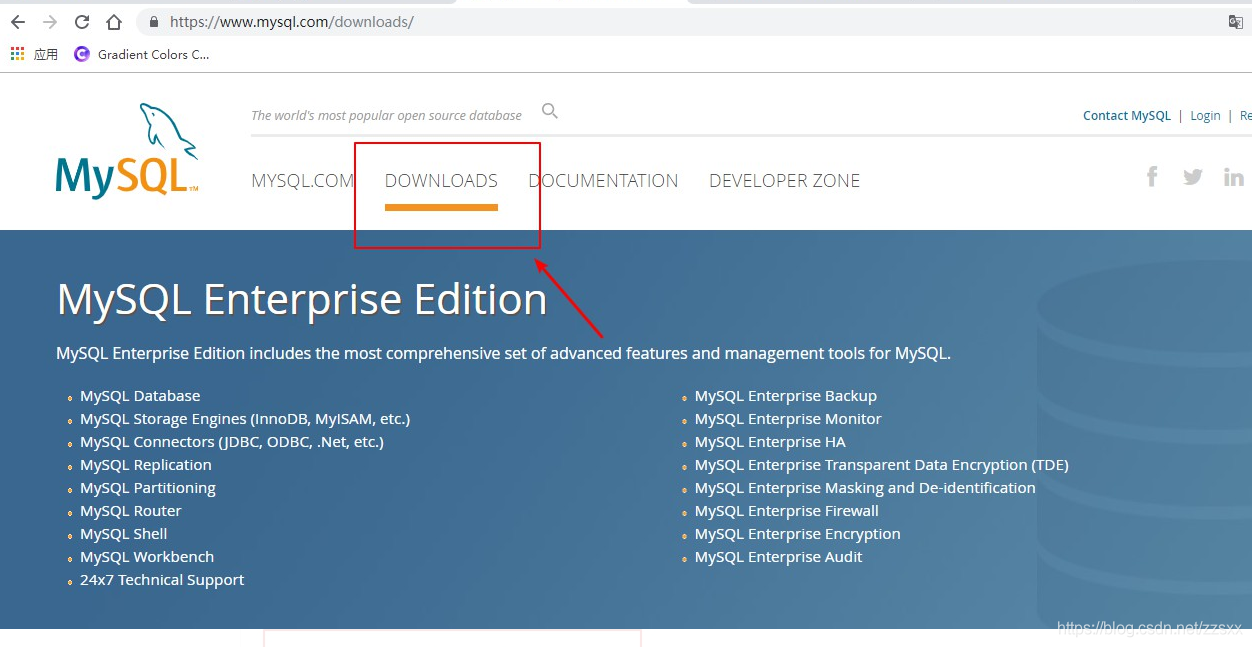Open the translate page icon
1252x647 pixels.
pos(1236,22)
